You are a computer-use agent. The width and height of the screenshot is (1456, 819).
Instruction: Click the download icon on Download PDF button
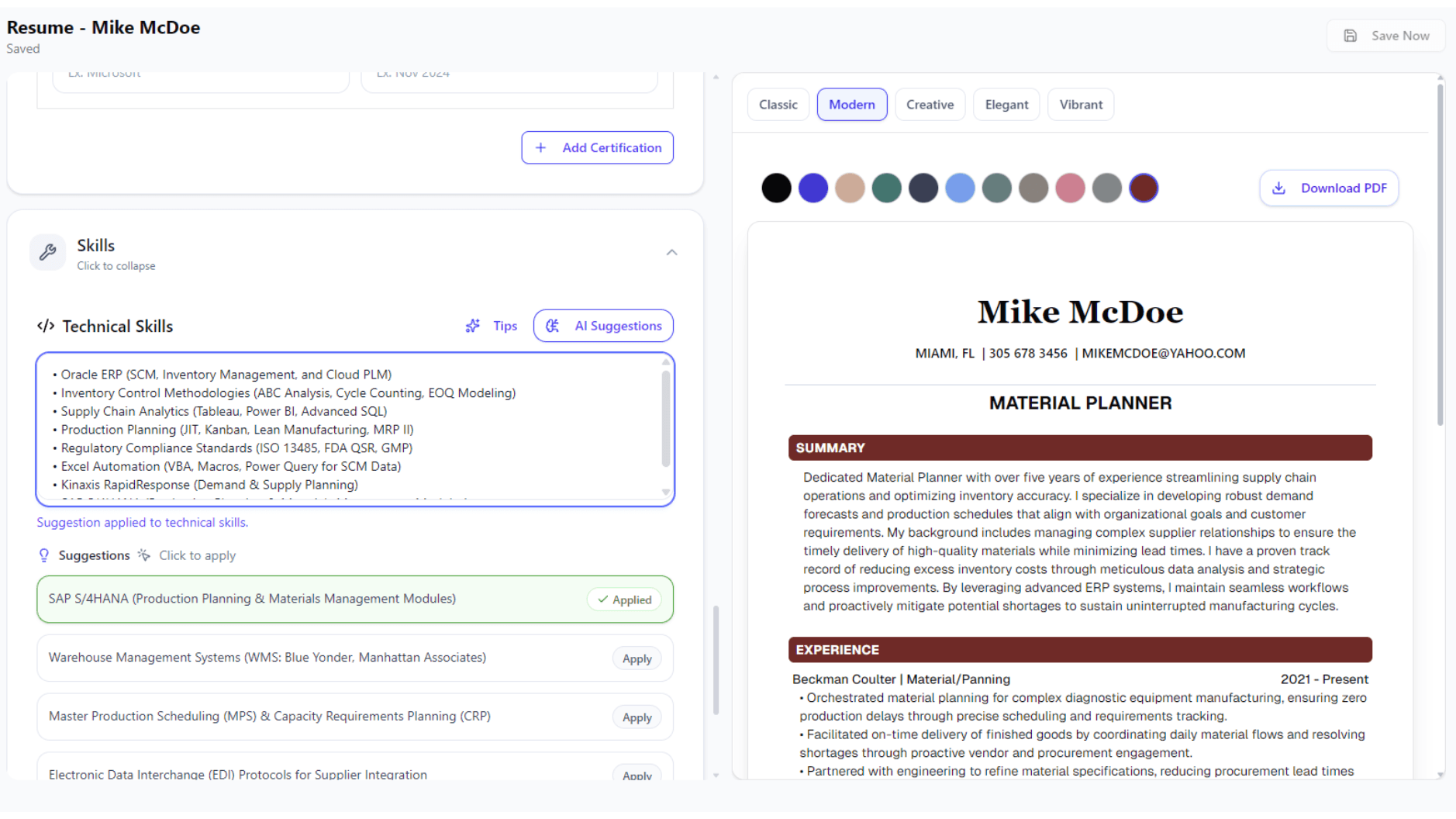(1278, 188)
